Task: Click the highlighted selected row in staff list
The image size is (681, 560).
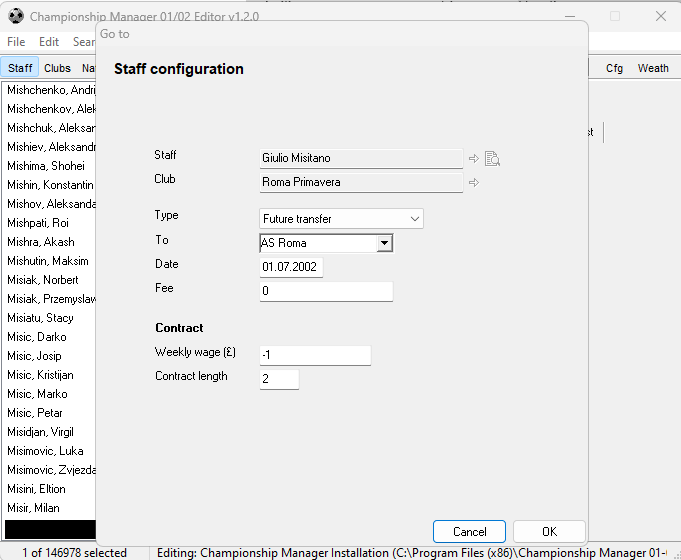Action: tap(50, 530)
